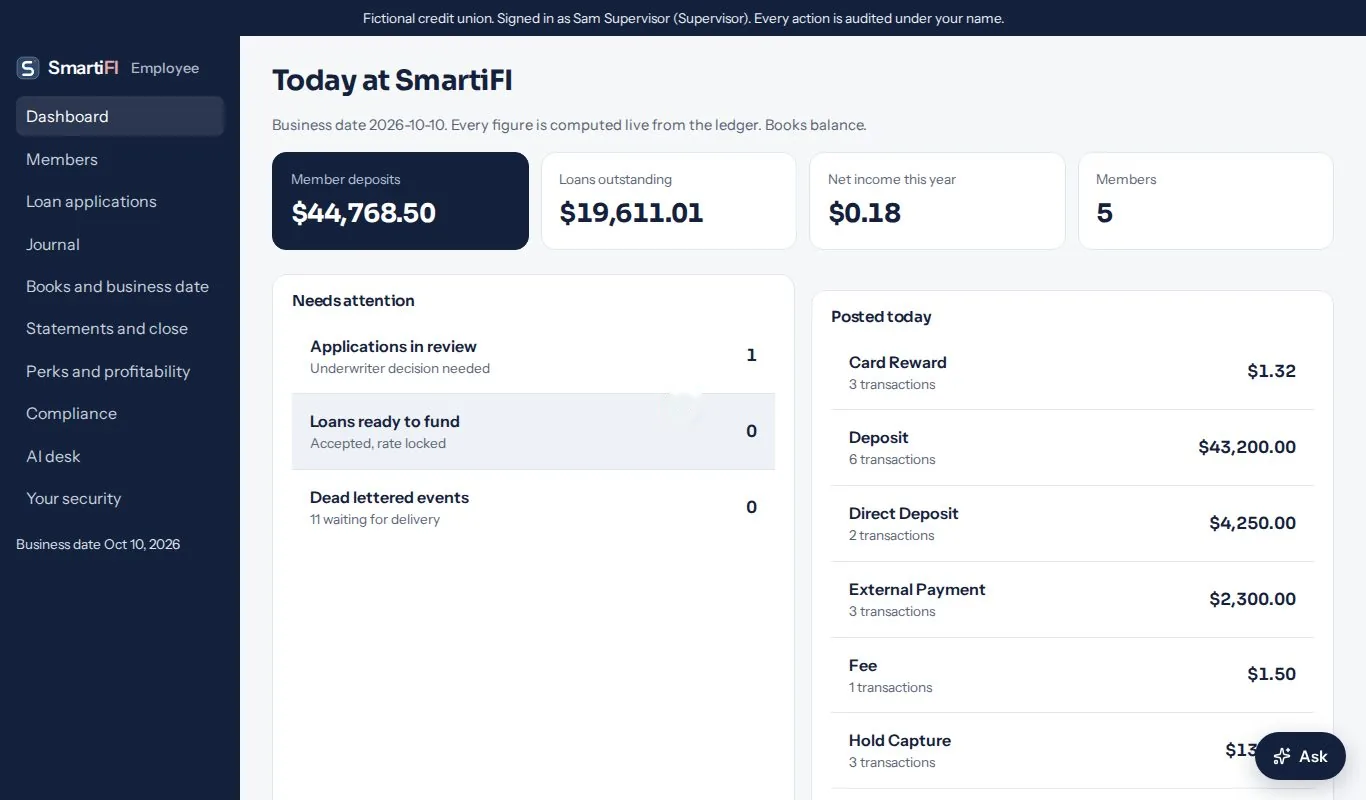Click the Employee label beside logo
The image size is (1366, 800).
[x=165, y=68]
